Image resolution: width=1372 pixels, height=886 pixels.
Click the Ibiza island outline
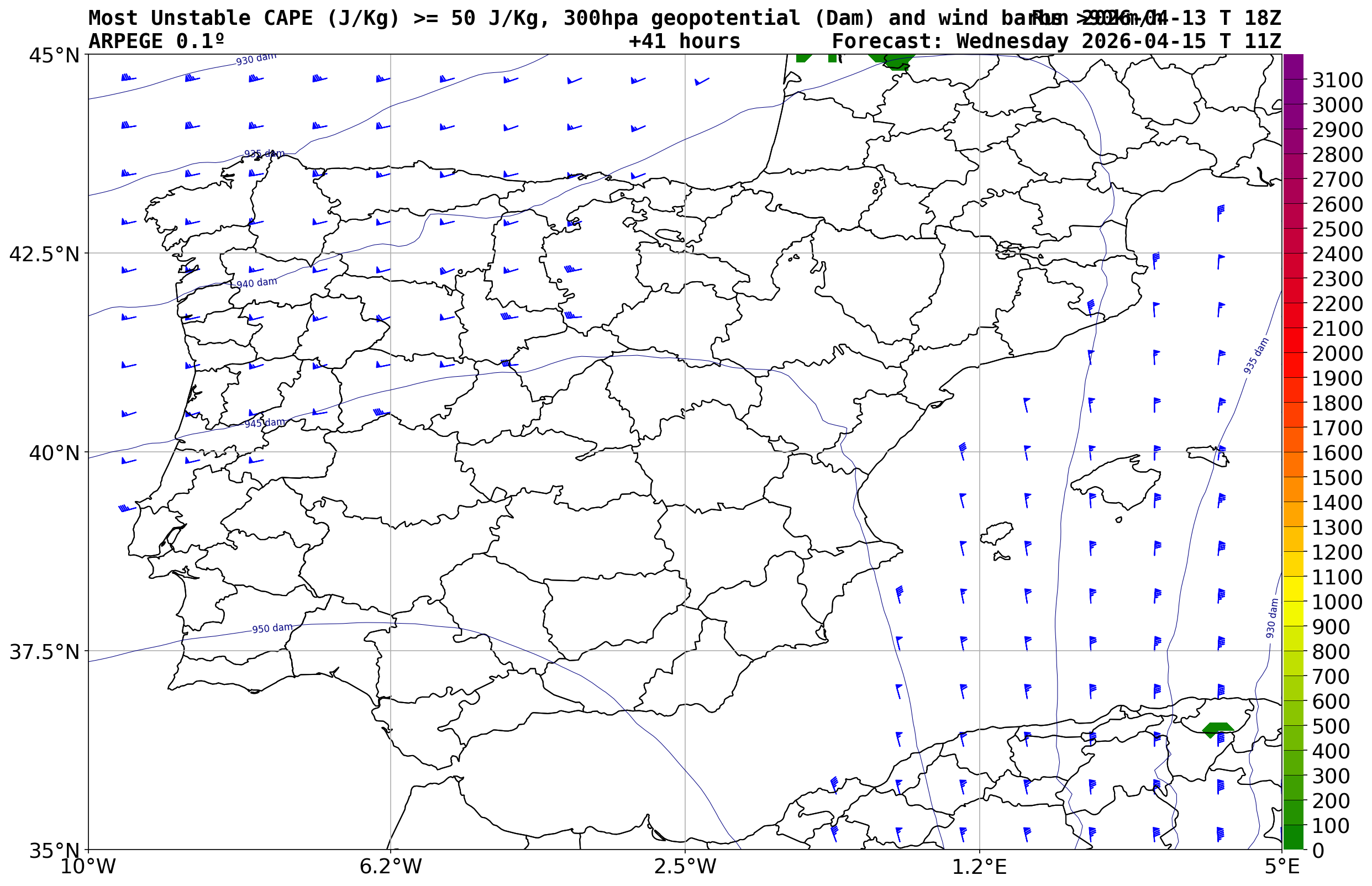996,532
